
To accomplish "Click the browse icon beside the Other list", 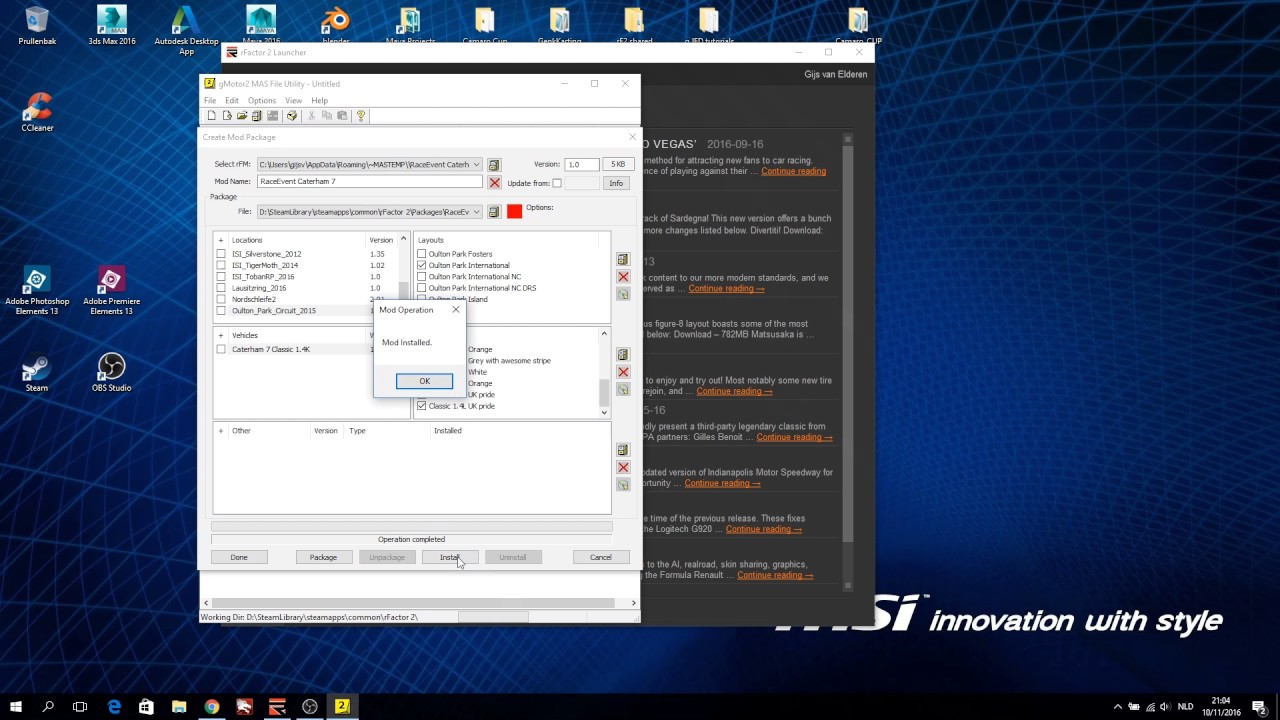I will coord(623,450).
